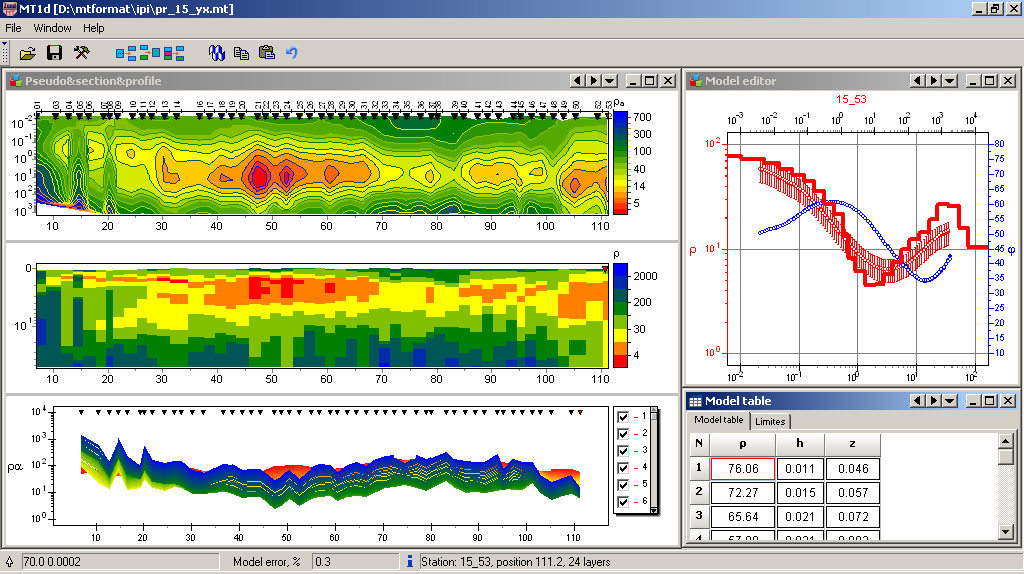Switch to the Limites tab
The width and height of the screenshot is (1024, 574).
click(x=770, y=421)
